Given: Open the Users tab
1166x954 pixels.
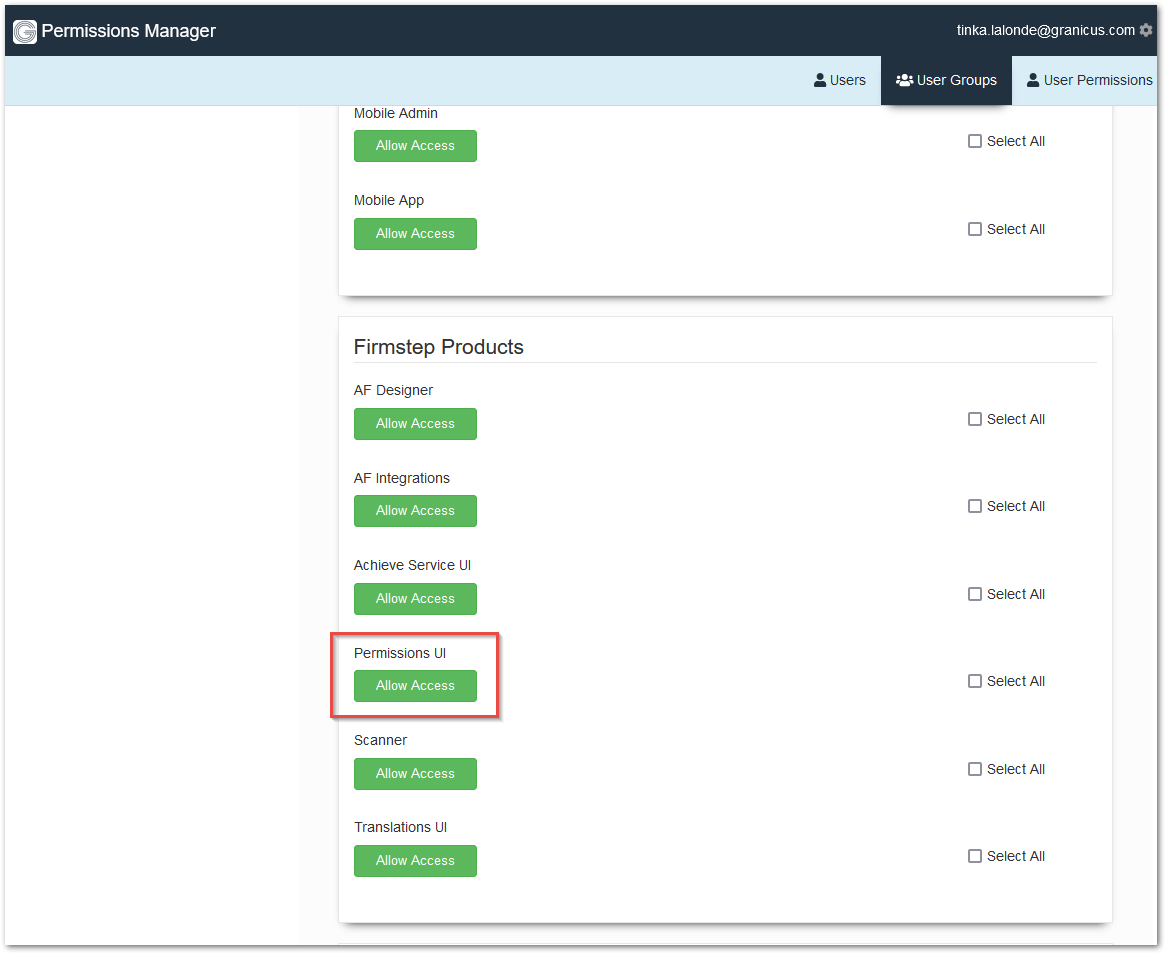Looking at the screenshot, I should point(840,80).
